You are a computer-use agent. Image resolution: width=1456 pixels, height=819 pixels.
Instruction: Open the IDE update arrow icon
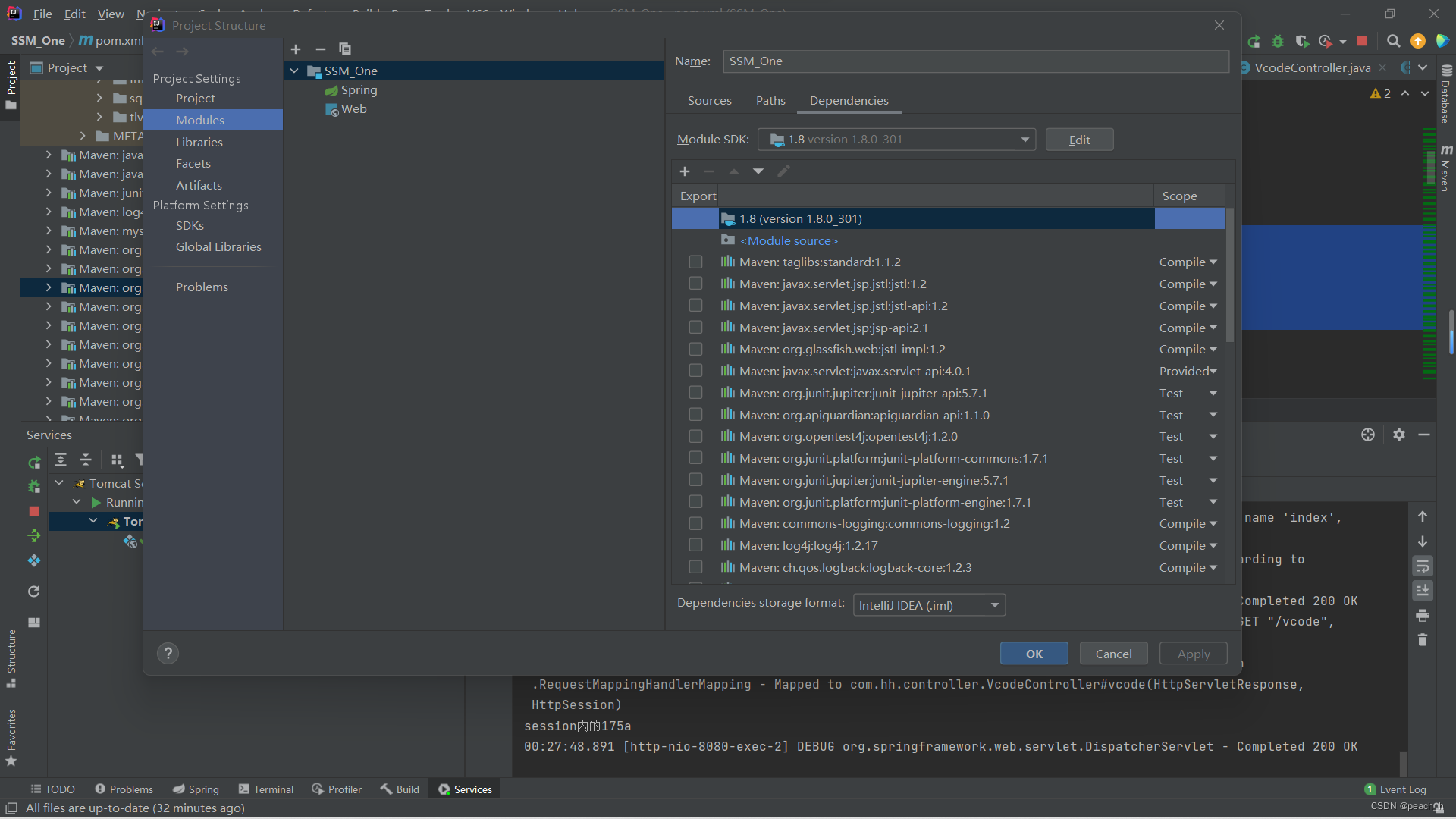[1418, 41]
